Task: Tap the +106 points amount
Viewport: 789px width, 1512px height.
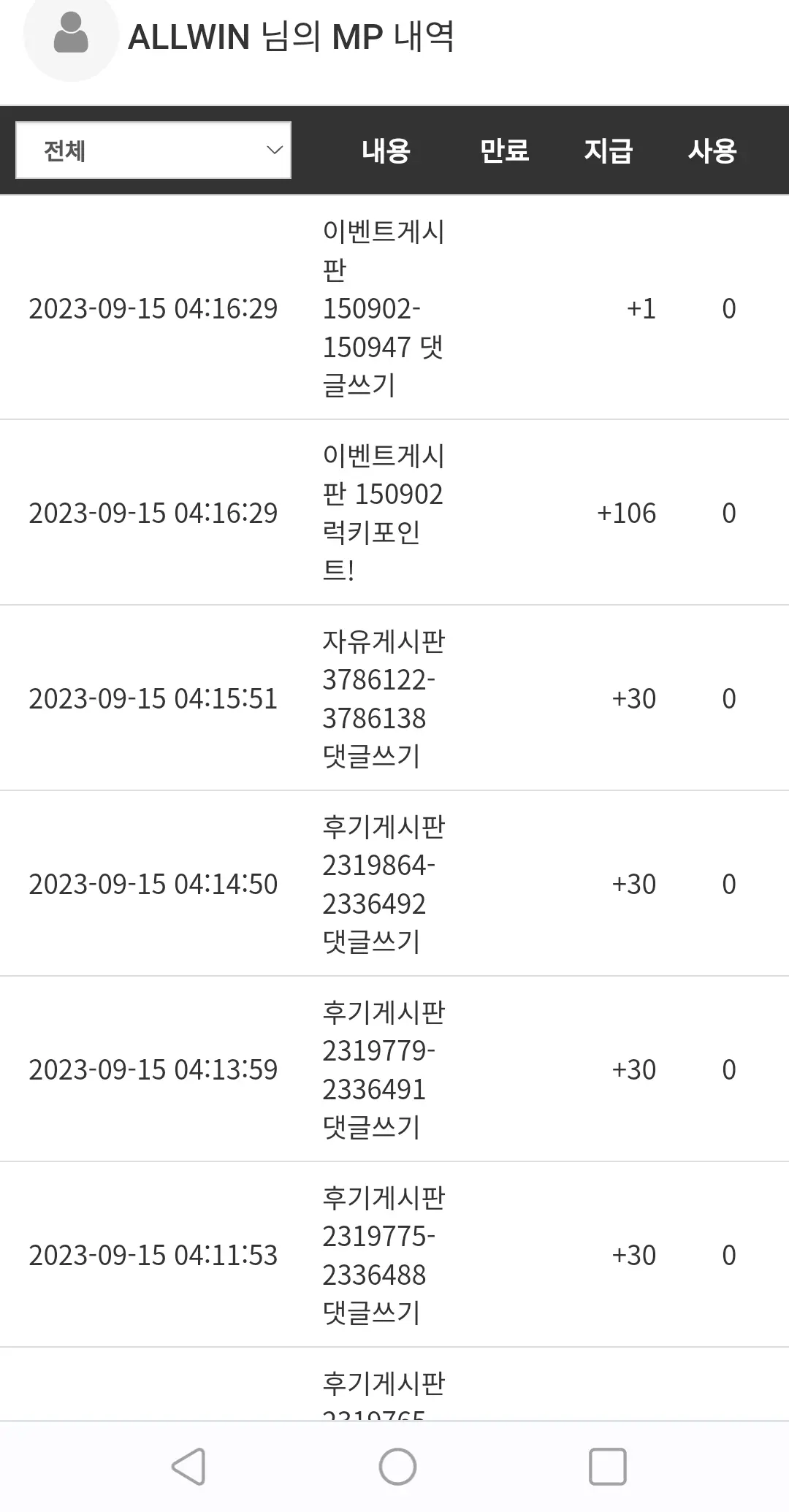Action: (x=626, y=513)
